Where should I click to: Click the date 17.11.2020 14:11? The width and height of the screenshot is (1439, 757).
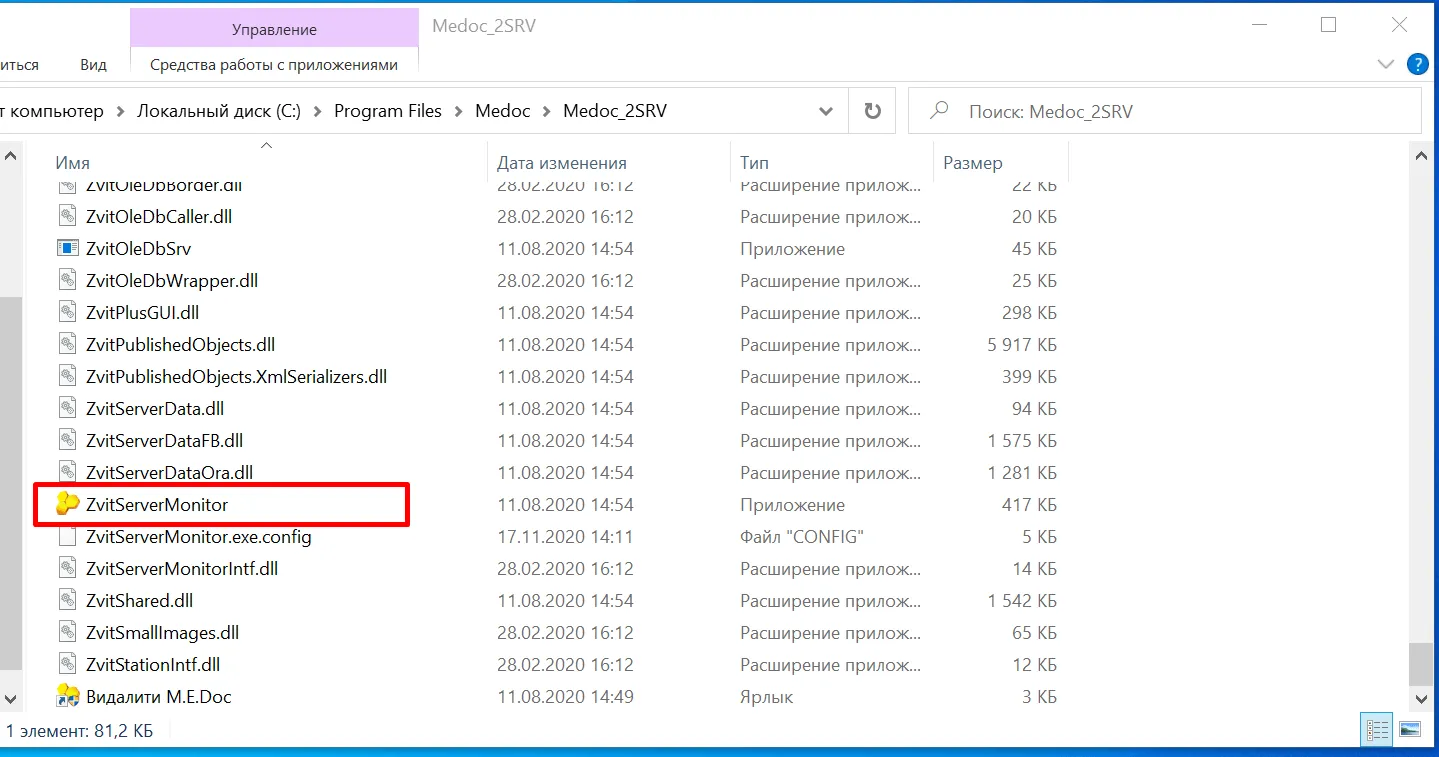click(x=565, y=537)
